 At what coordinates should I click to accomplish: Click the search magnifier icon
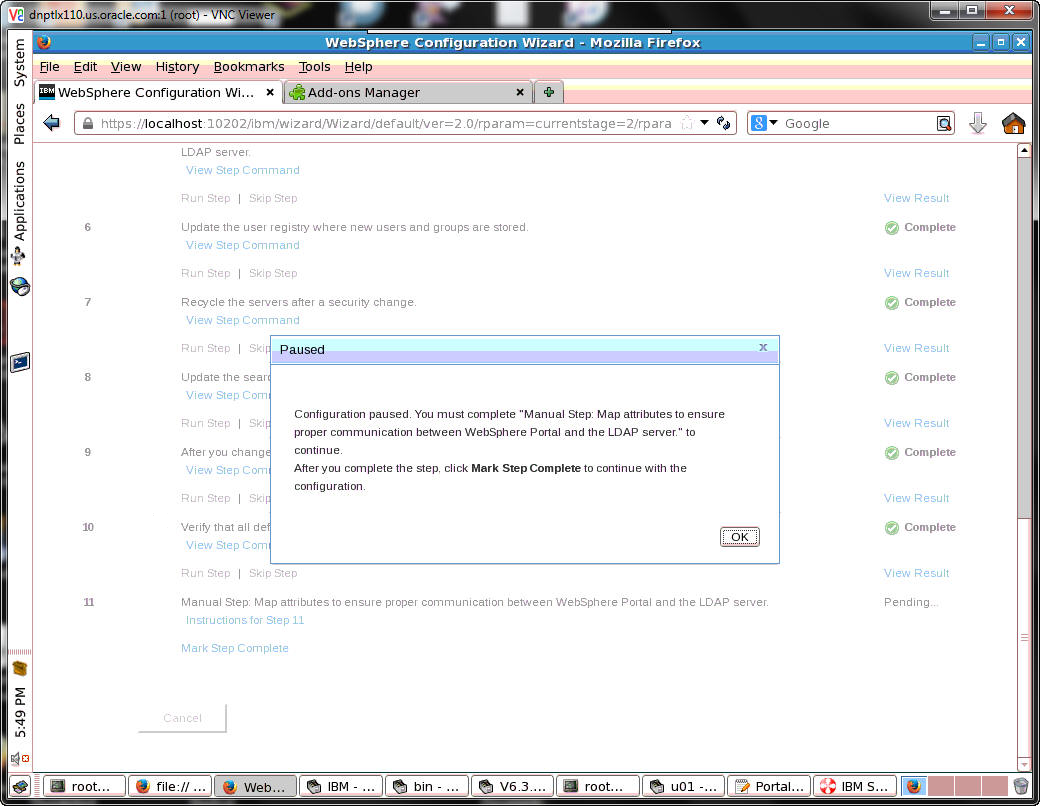tap(943, 123)
